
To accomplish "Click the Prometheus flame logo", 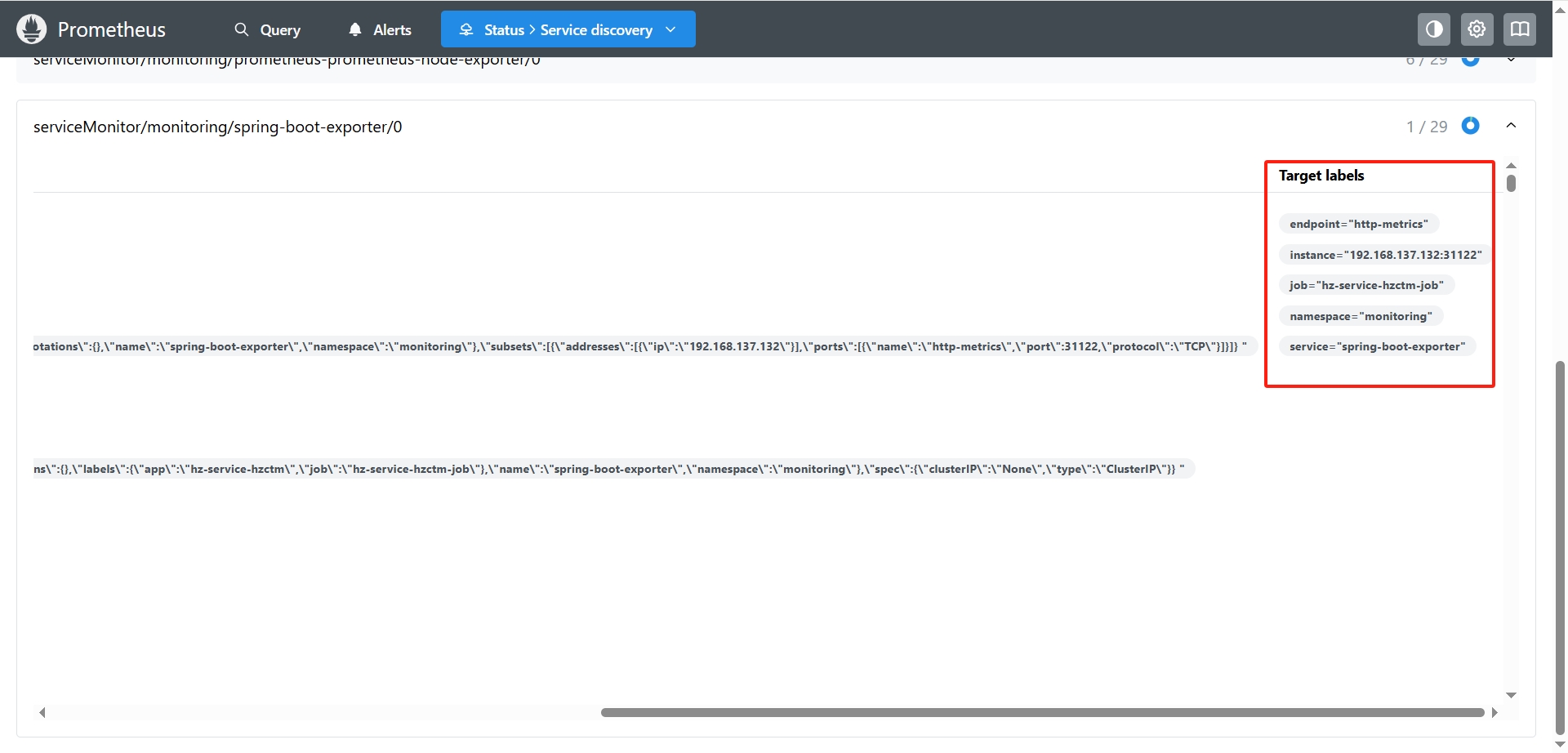I will [31, 29].
